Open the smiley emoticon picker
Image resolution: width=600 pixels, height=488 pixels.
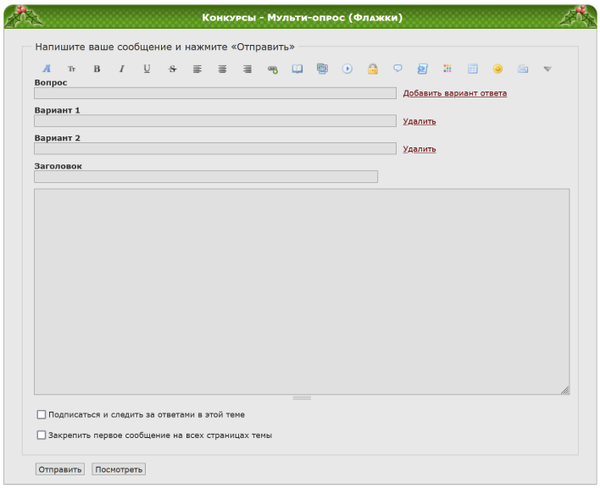[497, 69]
